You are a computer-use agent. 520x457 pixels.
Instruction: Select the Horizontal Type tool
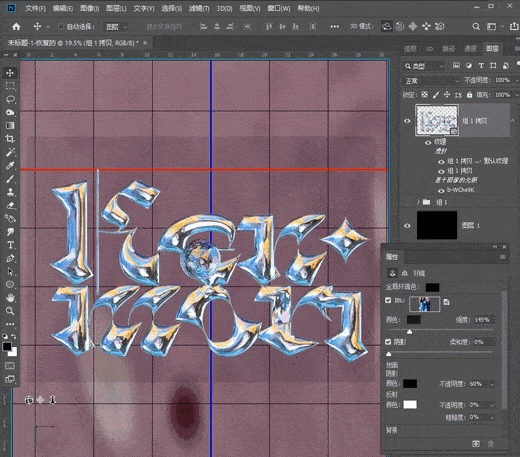tap(10, 245)
